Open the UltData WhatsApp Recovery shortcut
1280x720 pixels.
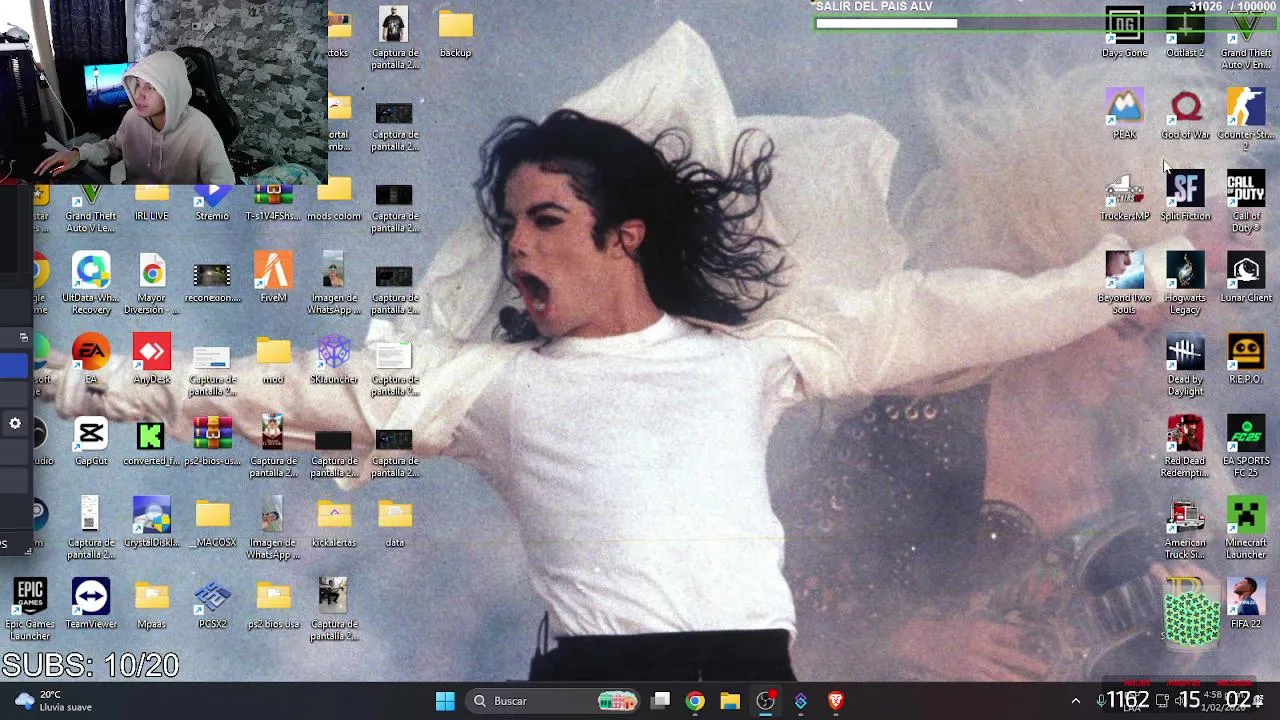(x=91, y=284)
